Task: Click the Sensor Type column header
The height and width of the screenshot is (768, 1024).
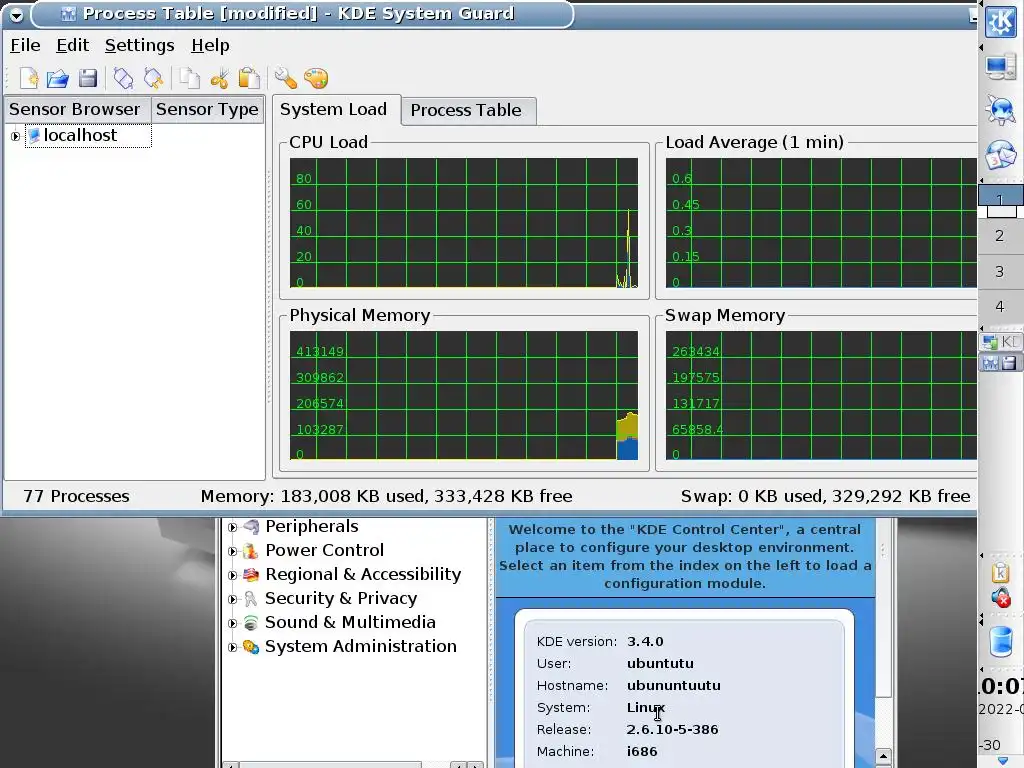Action: (x=208, y=109)
